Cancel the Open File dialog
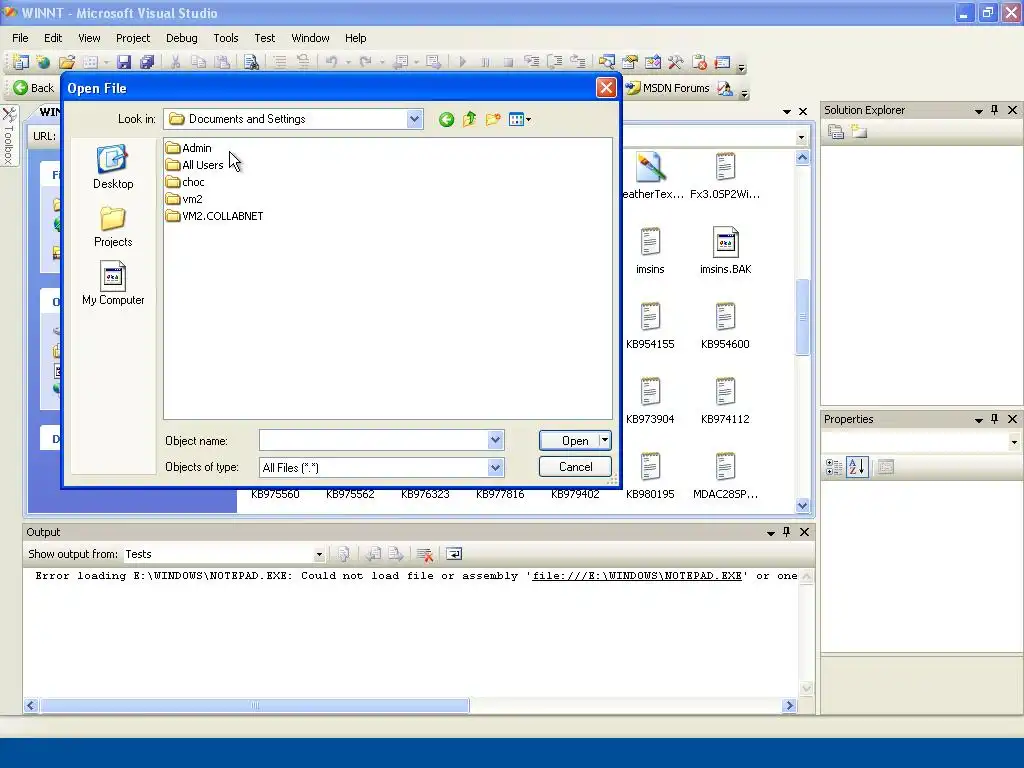 [x=575, y=467]
